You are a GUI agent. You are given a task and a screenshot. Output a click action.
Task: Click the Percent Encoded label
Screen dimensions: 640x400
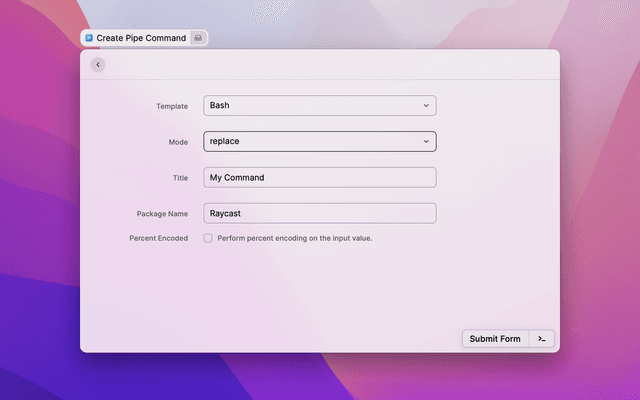point(158,238)
